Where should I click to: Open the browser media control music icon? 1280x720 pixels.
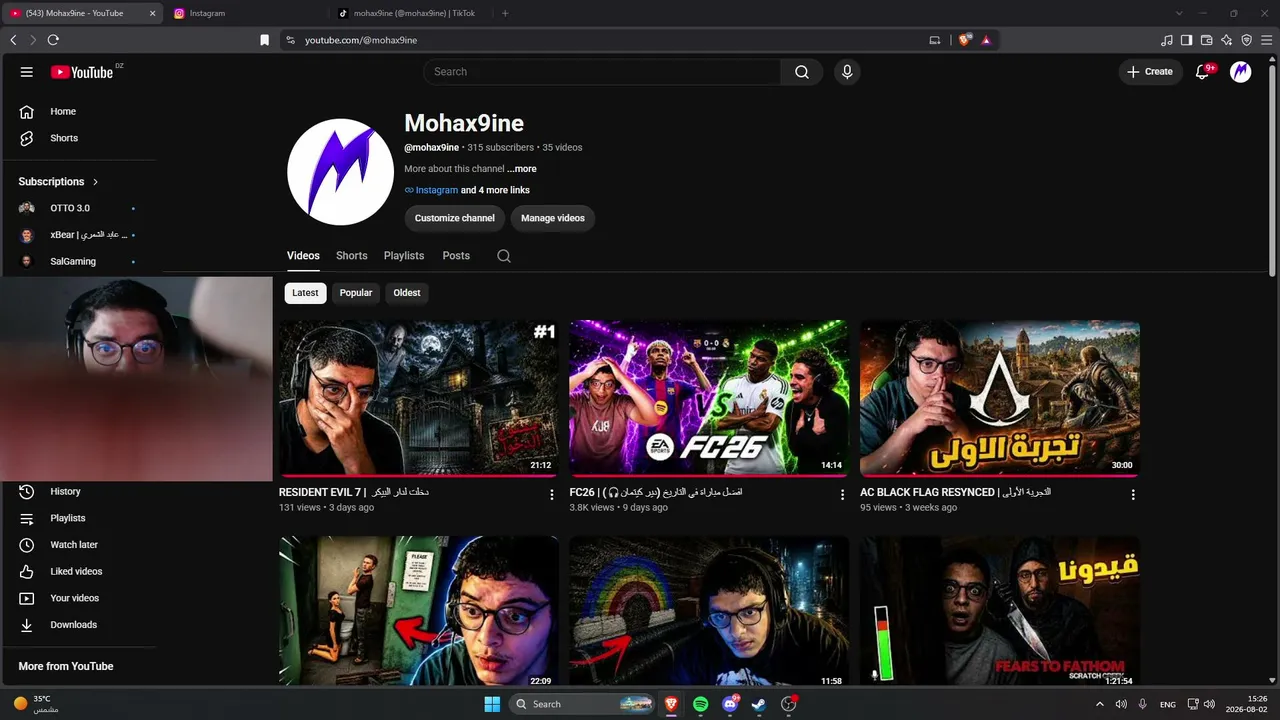pos(1167,40)
